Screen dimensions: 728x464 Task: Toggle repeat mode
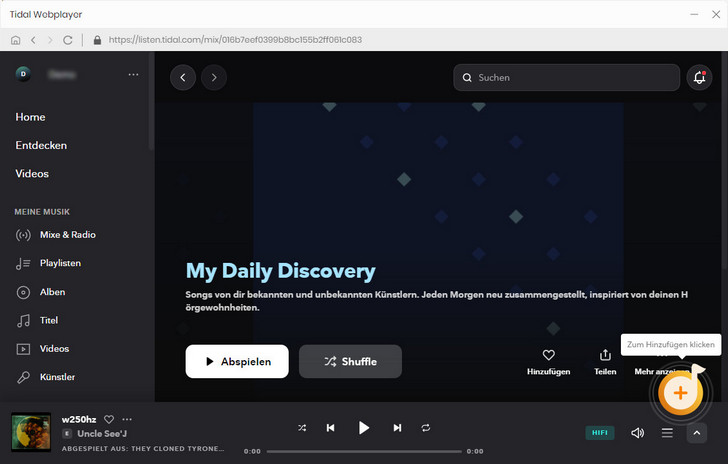426,428
